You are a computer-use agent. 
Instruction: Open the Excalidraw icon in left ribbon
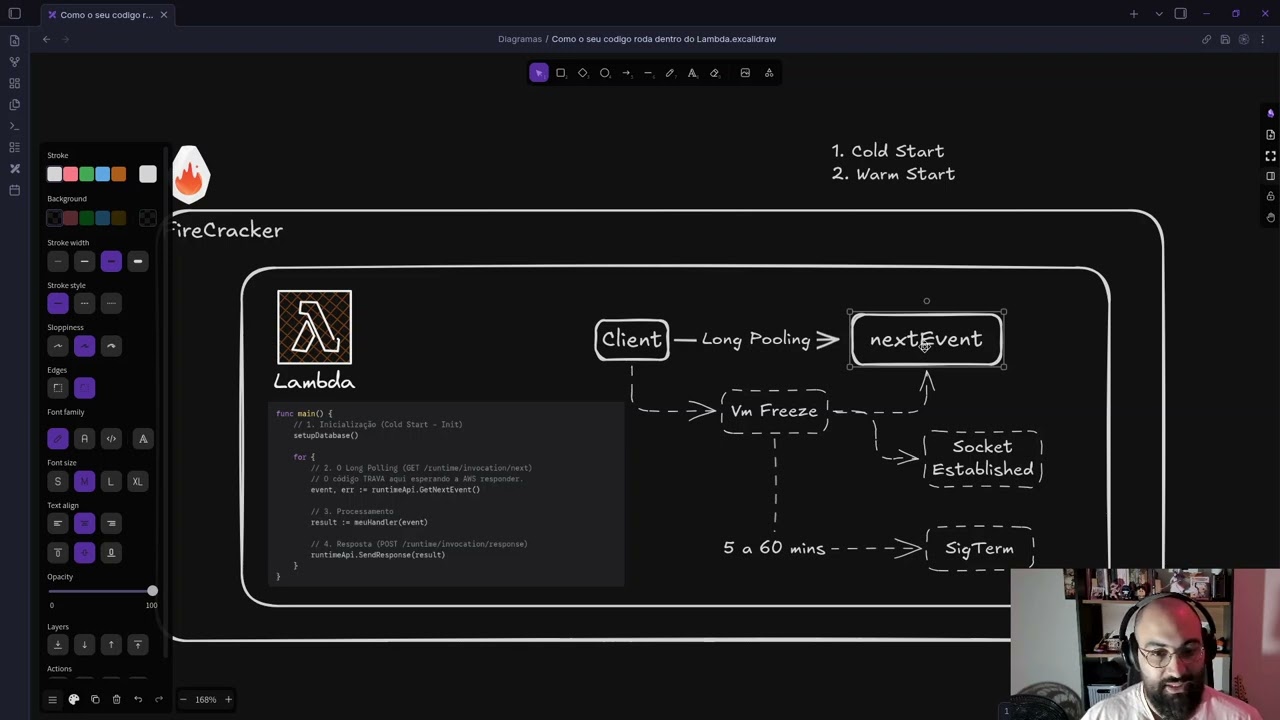coord(14,168)
